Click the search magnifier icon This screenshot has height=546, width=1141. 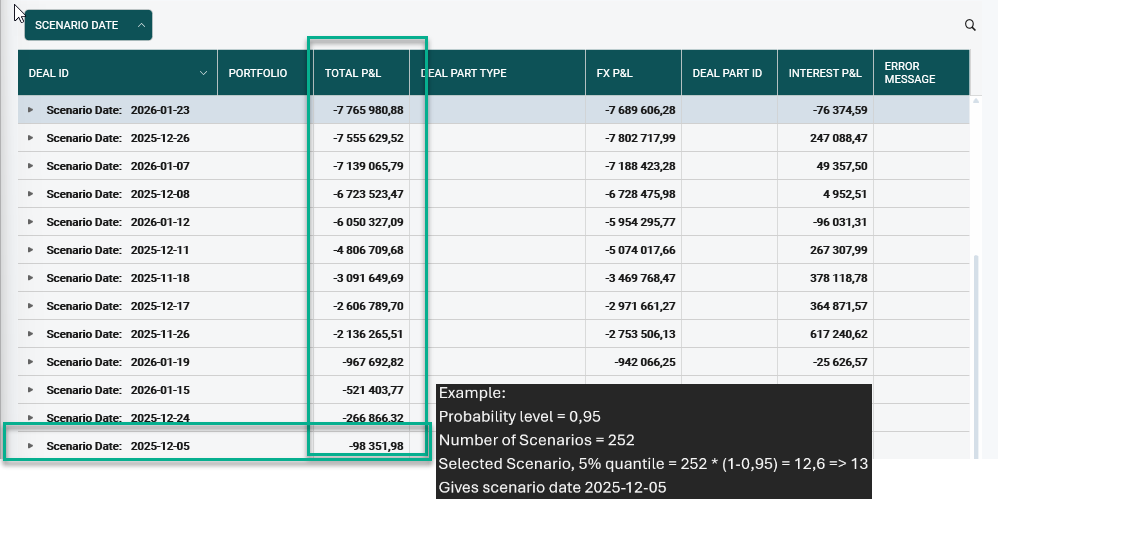pos(970,25)
